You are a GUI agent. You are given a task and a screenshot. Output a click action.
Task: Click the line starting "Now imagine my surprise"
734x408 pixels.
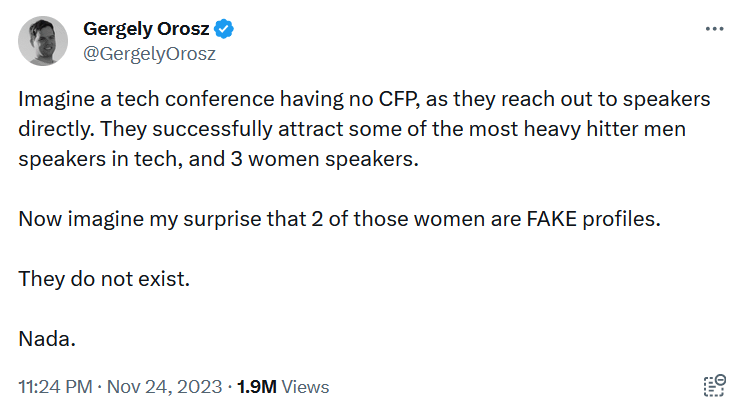tap(340, 219)
